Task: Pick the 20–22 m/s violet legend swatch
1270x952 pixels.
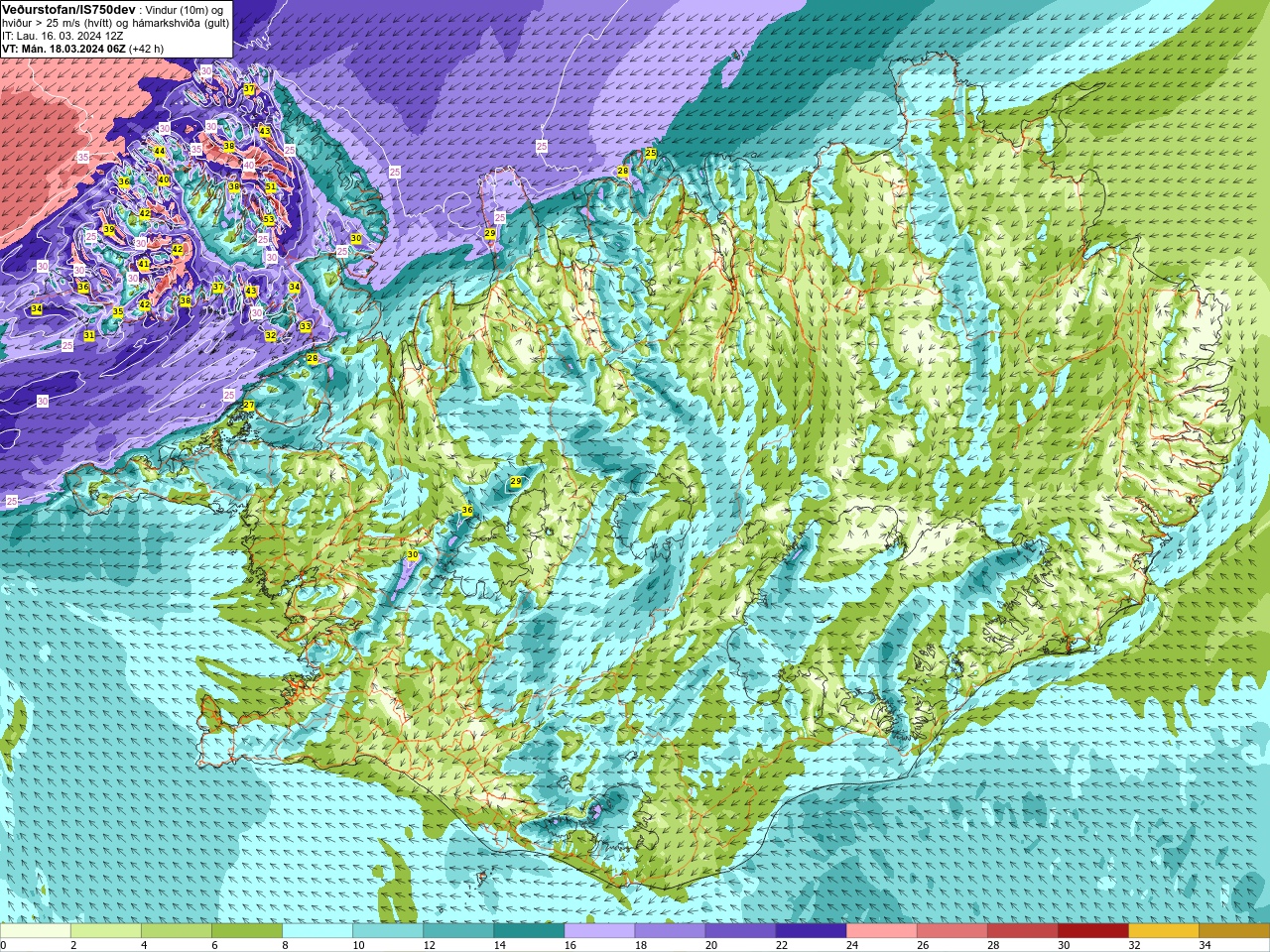Action: pos(740,931)
